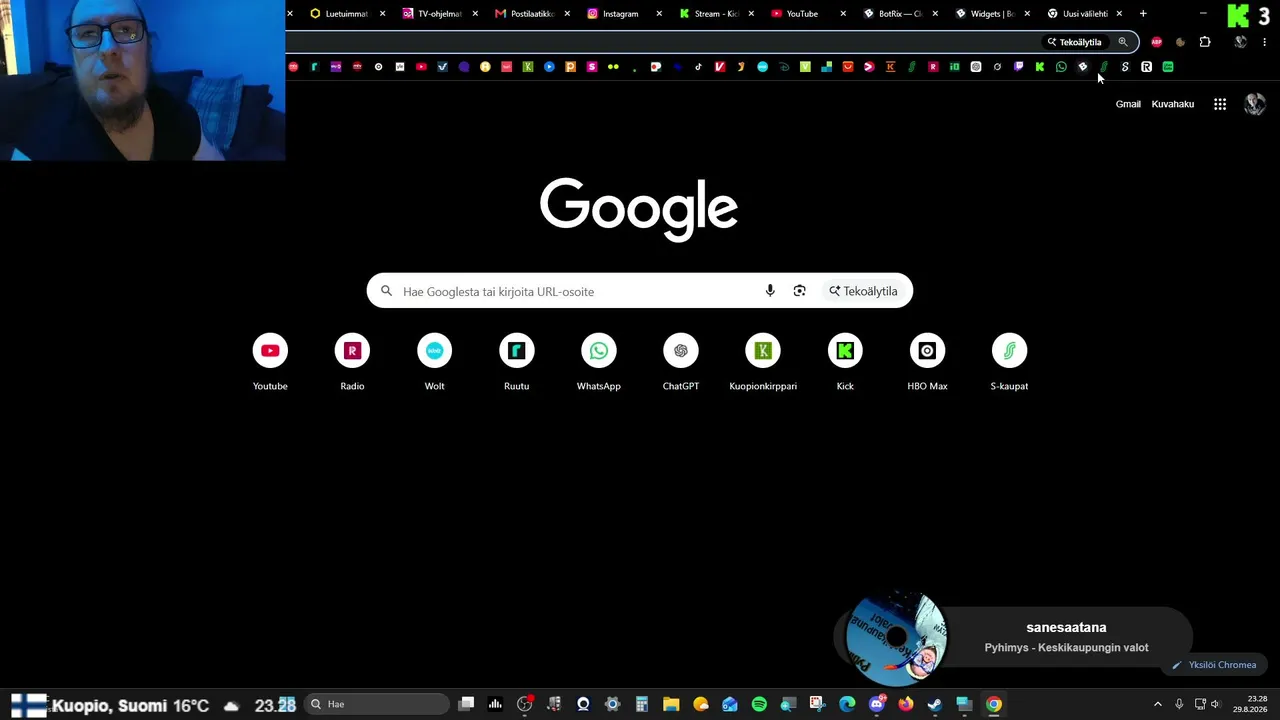Open Steam from the taskbar
Image resolution: width=1280 pixels, height=720 pixels.
coord(935,704)
